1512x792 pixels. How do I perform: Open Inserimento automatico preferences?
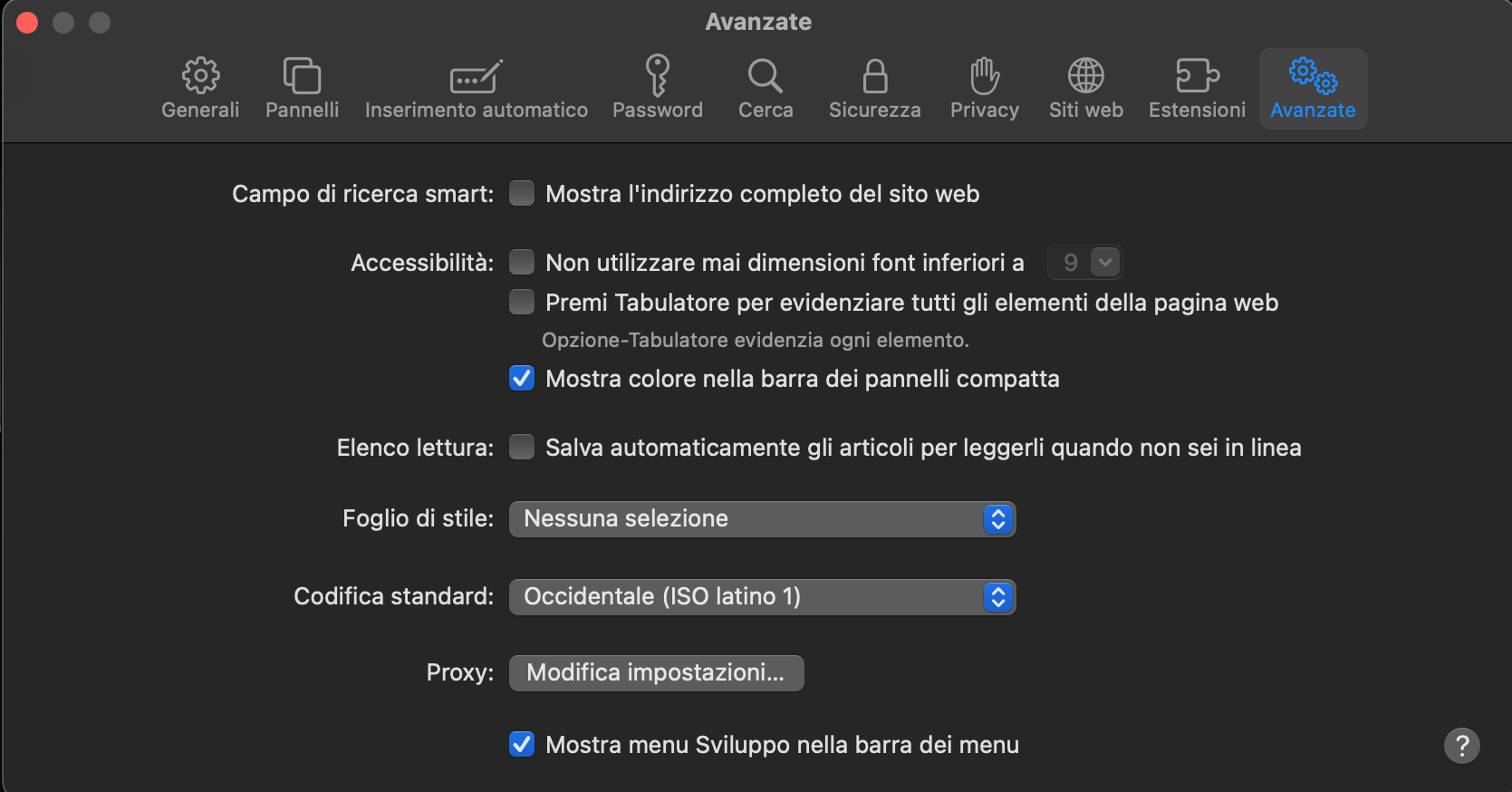(476, 86)
